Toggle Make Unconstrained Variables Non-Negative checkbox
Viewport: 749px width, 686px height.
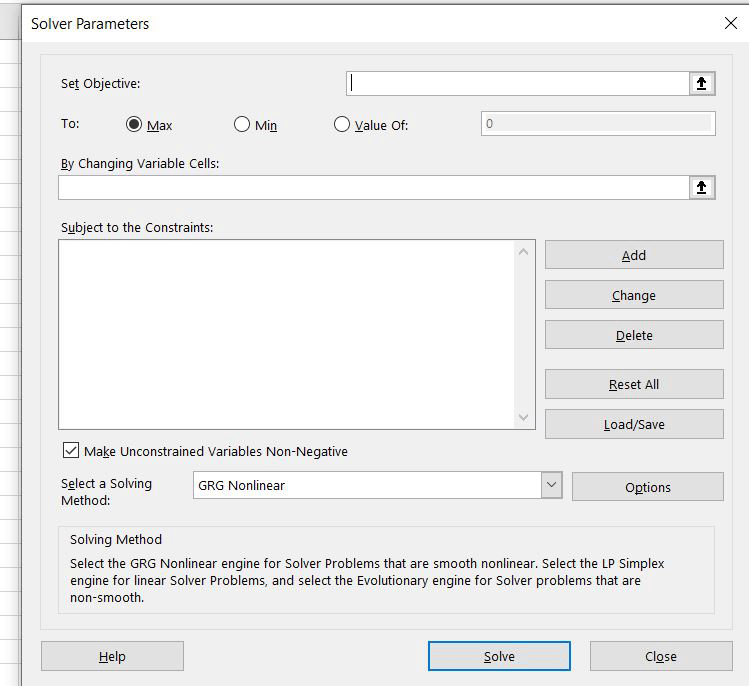[x=71, y=450]
